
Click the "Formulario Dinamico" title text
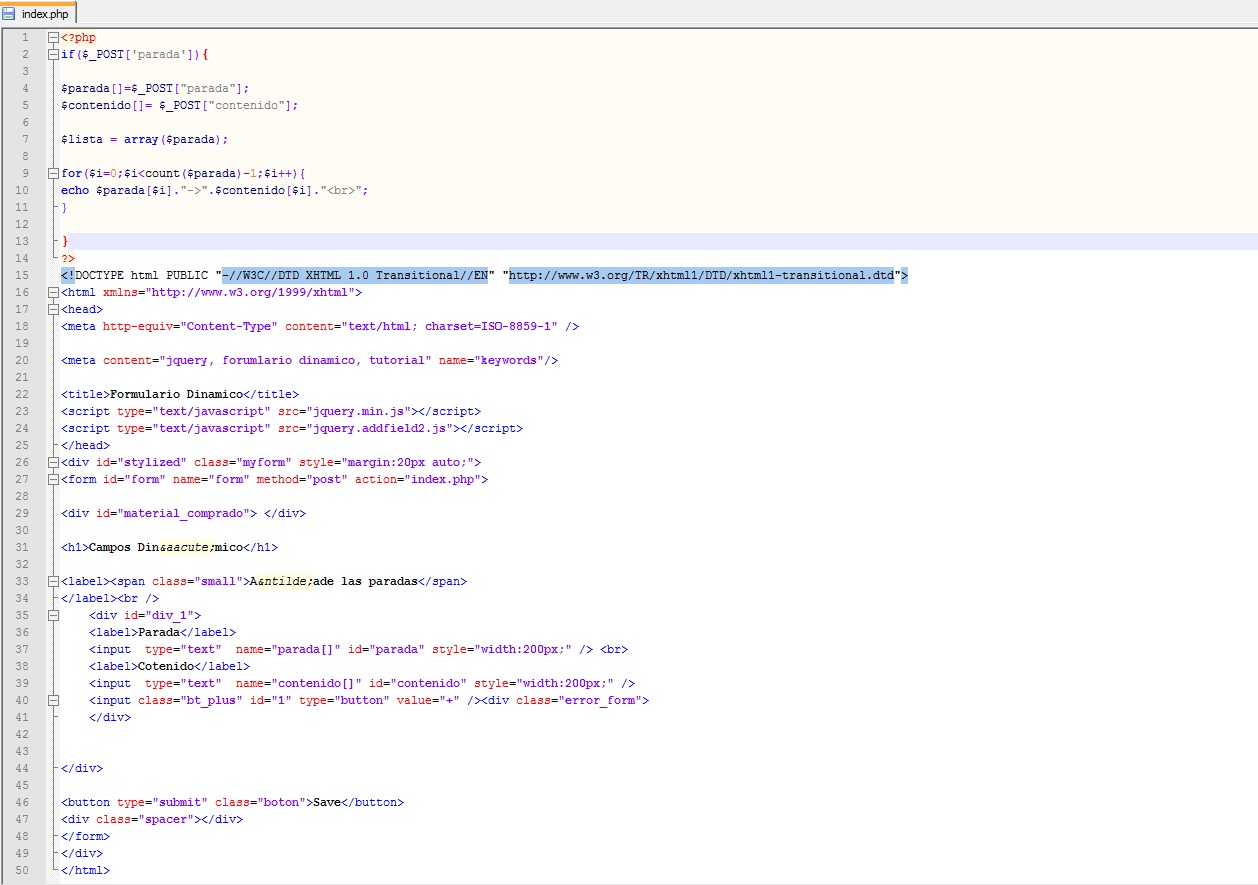coord(177,394)
